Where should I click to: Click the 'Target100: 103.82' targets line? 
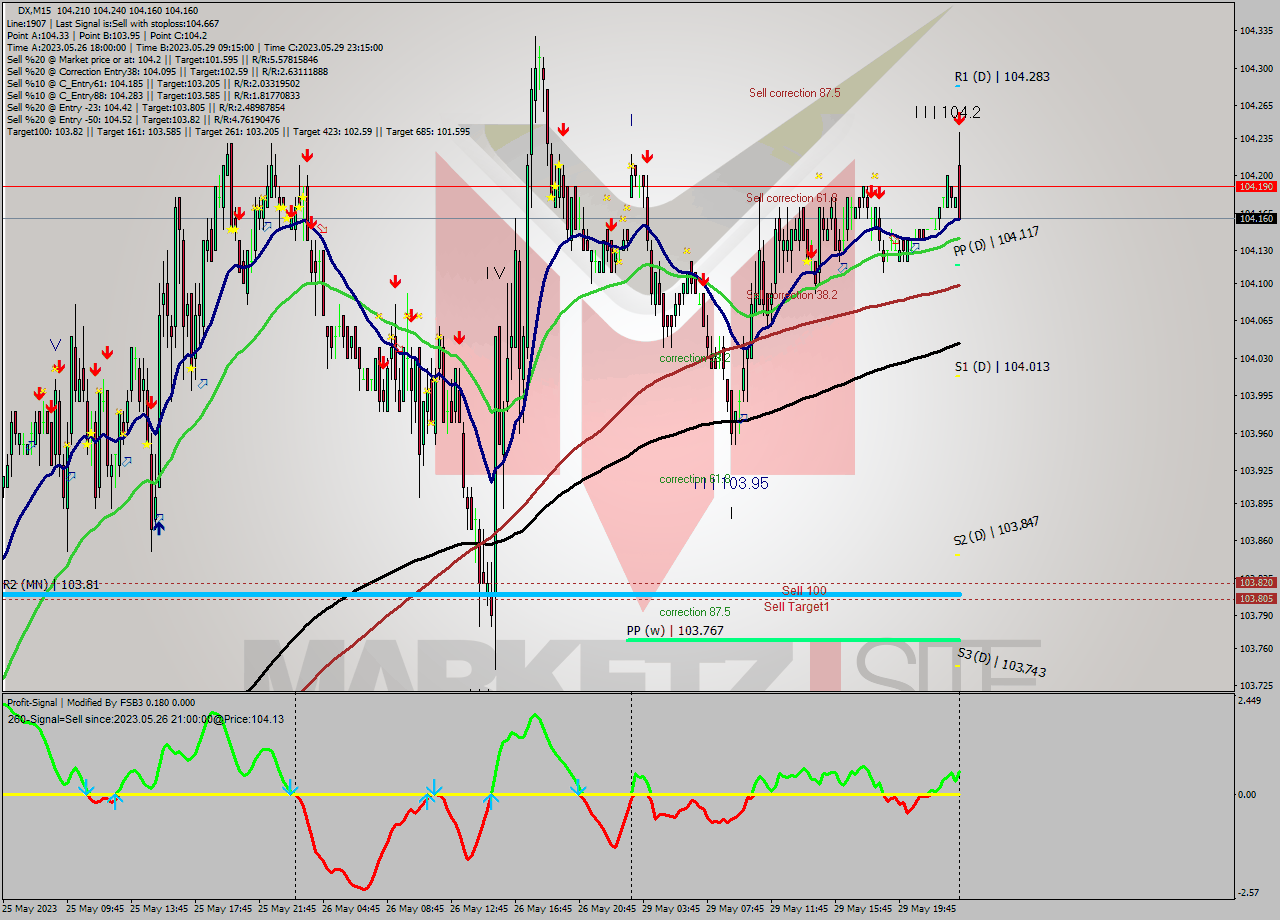(238, 131)
